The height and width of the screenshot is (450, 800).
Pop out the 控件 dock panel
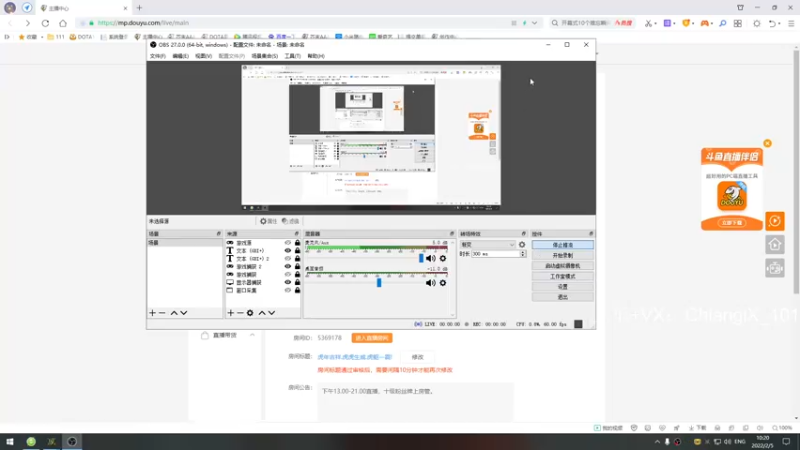tap(591, 234)
